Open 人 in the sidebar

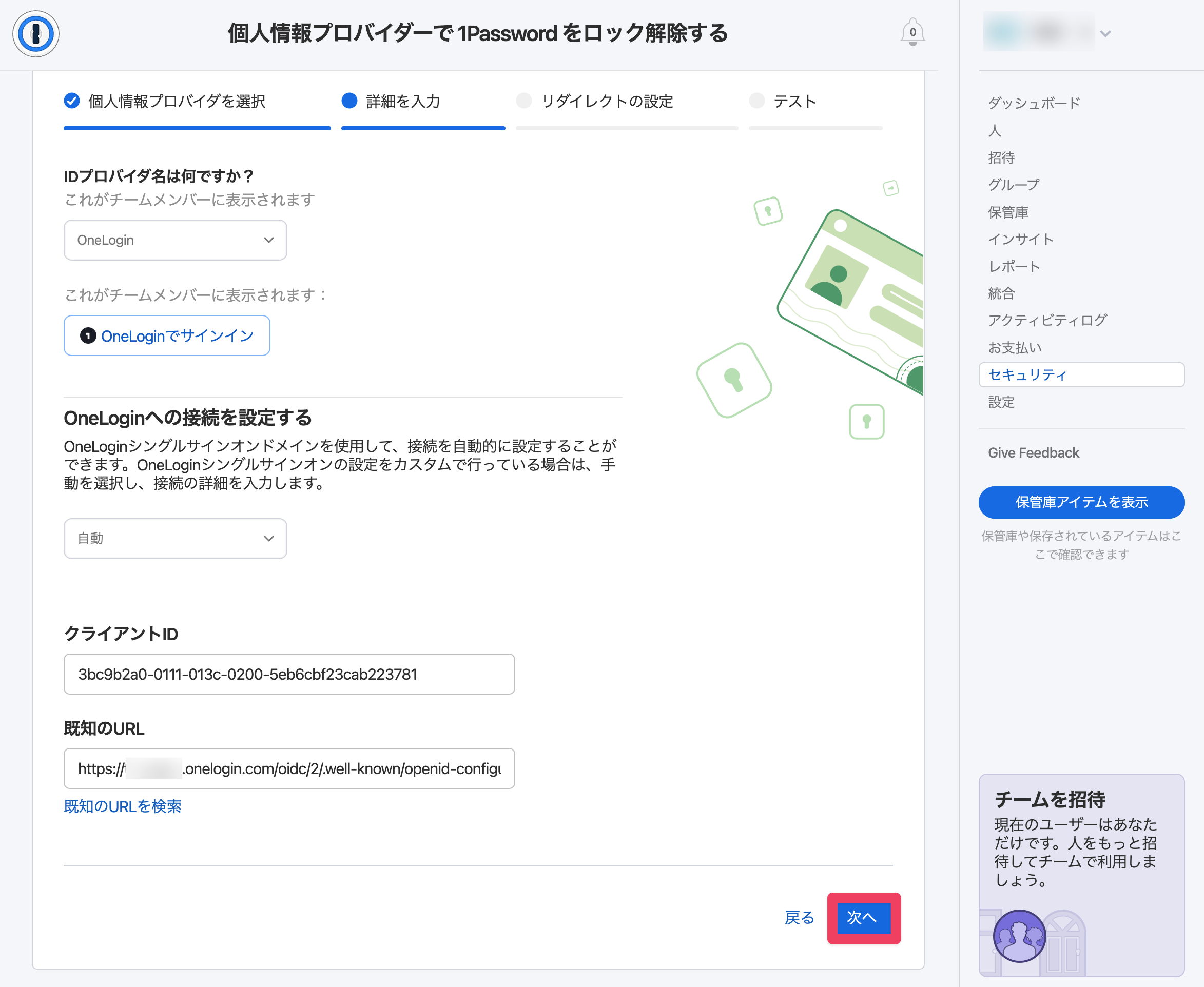994,131
